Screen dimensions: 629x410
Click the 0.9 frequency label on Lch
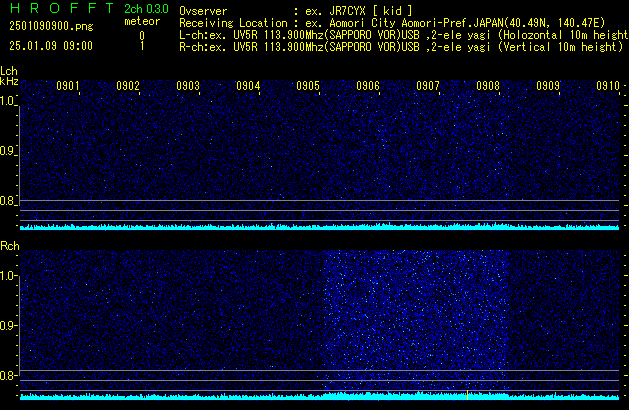(7, 151)
